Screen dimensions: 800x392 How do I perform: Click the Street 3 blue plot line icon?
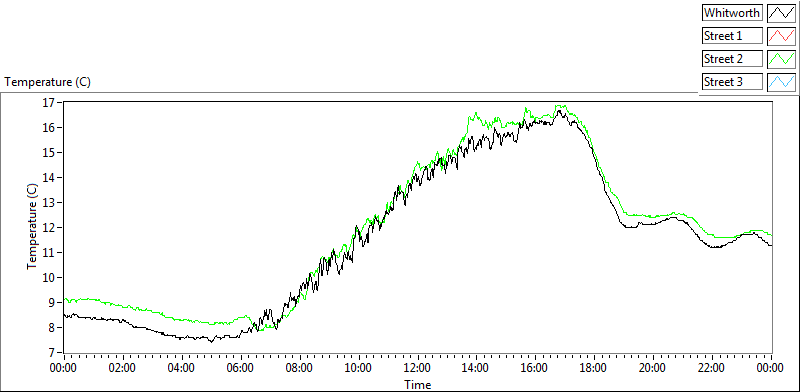coord(781,82)
